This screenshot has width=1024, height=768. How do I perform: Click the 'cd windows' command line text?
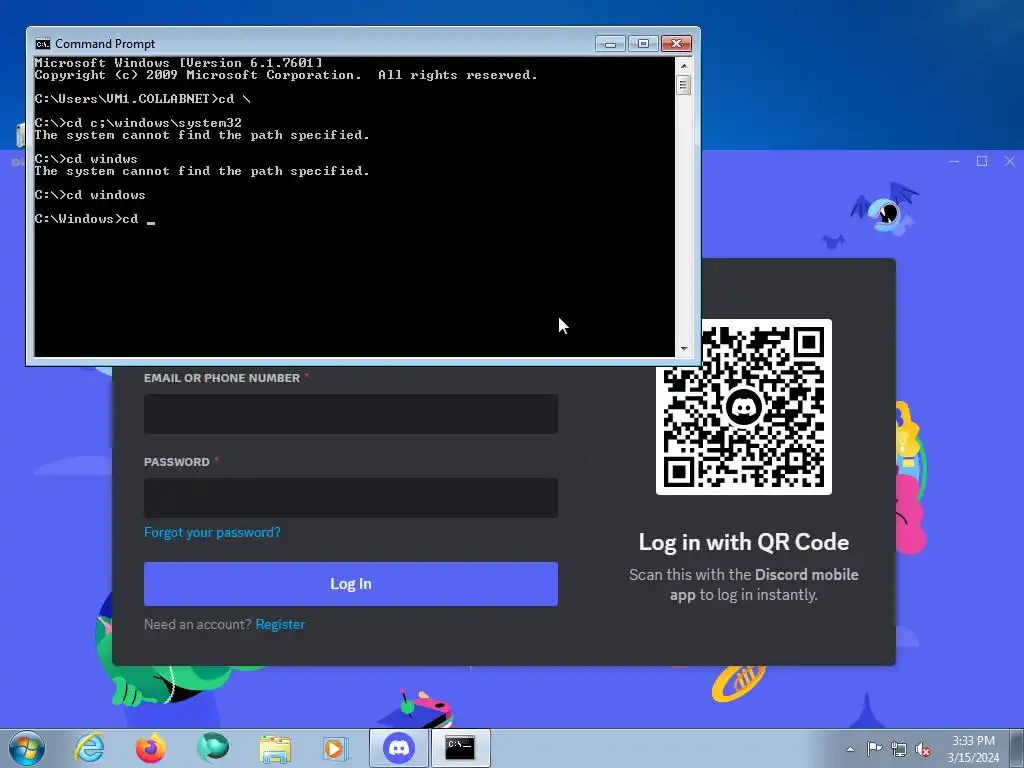[106, 195]
